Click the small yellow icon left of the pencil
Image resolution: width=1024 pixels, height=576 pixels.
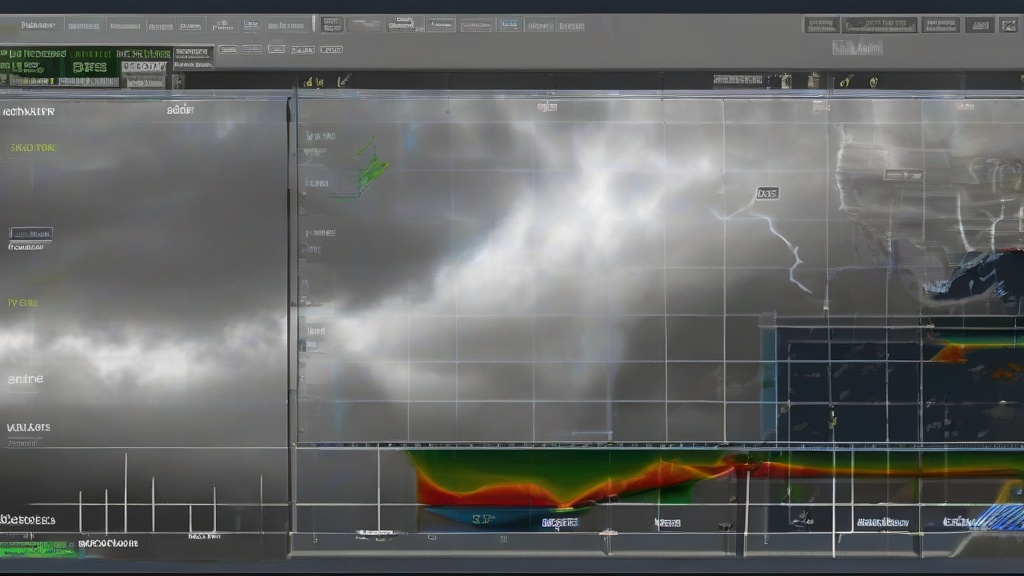tap(310, 81)
